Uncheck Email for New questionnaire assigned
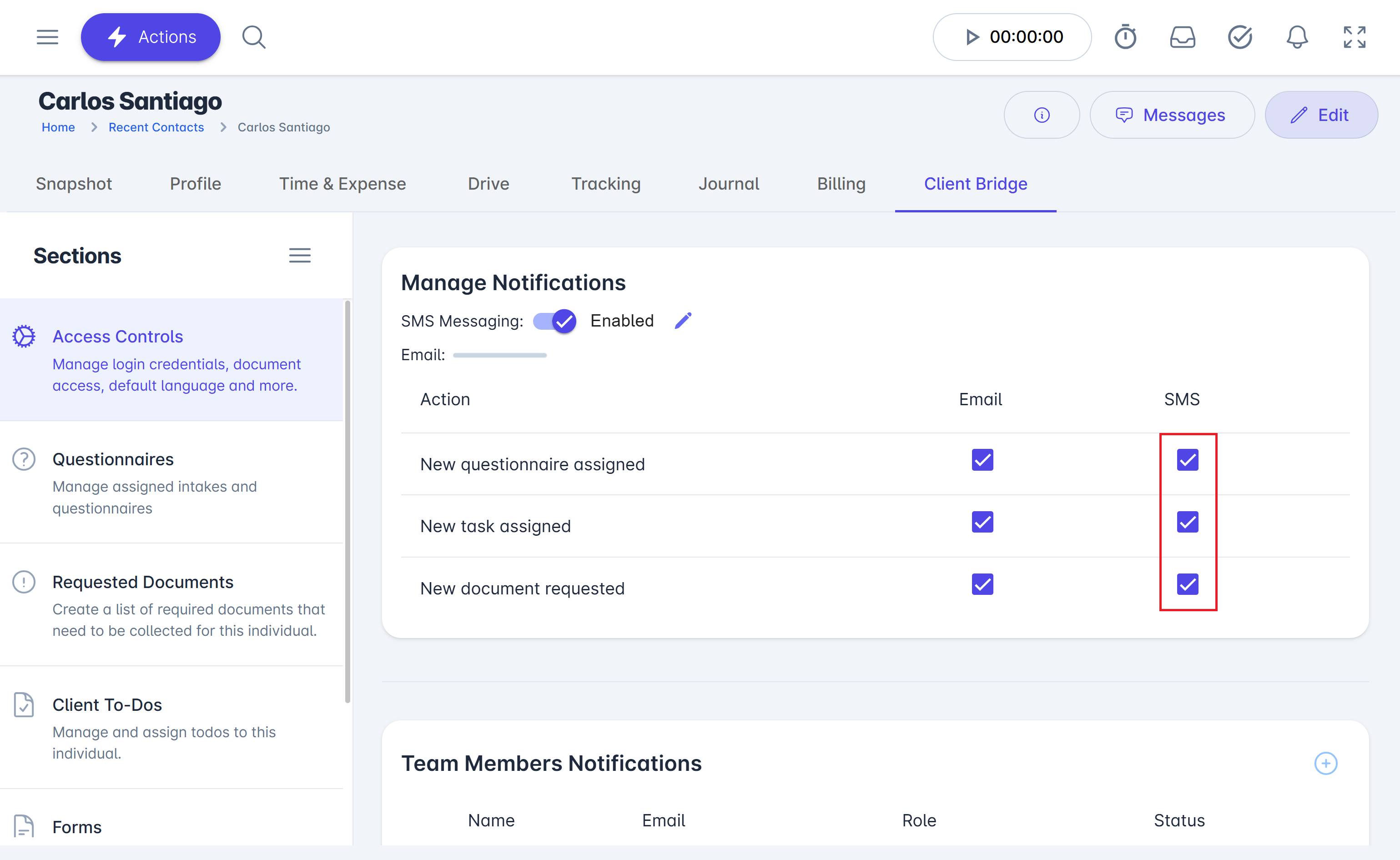 [x=982, y=460]
